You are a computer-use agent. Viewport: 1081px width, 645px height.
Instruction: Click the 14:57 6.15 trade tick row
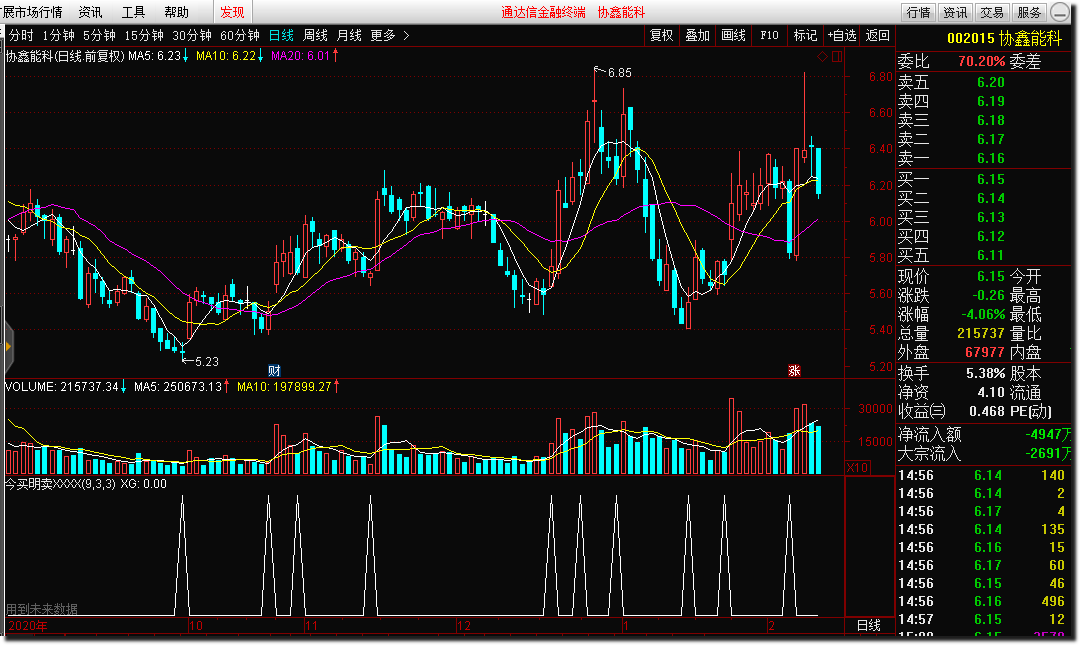pos(982,619)
